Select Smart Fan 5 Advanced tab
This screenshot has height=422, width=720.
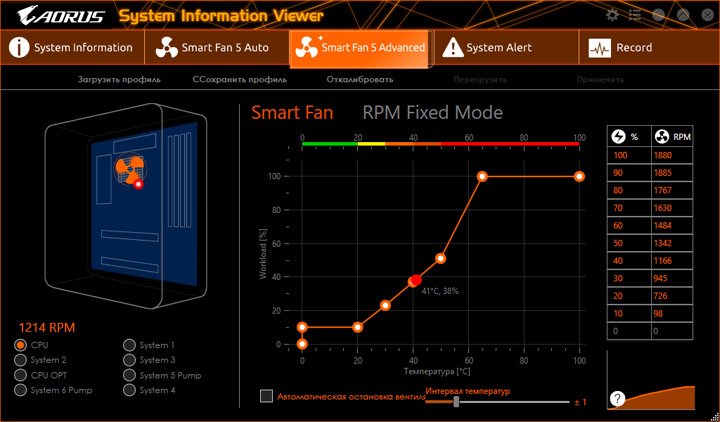pos(361,48)
